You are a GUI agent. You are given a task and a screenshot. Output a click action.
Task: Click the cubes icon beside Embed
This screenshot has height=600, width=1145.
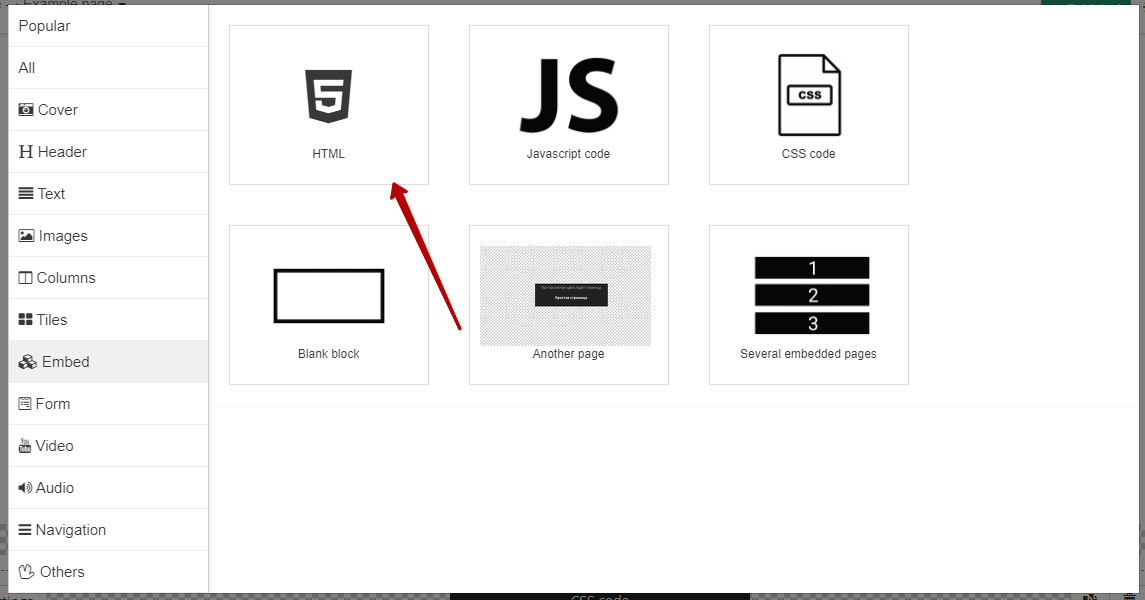28,362
